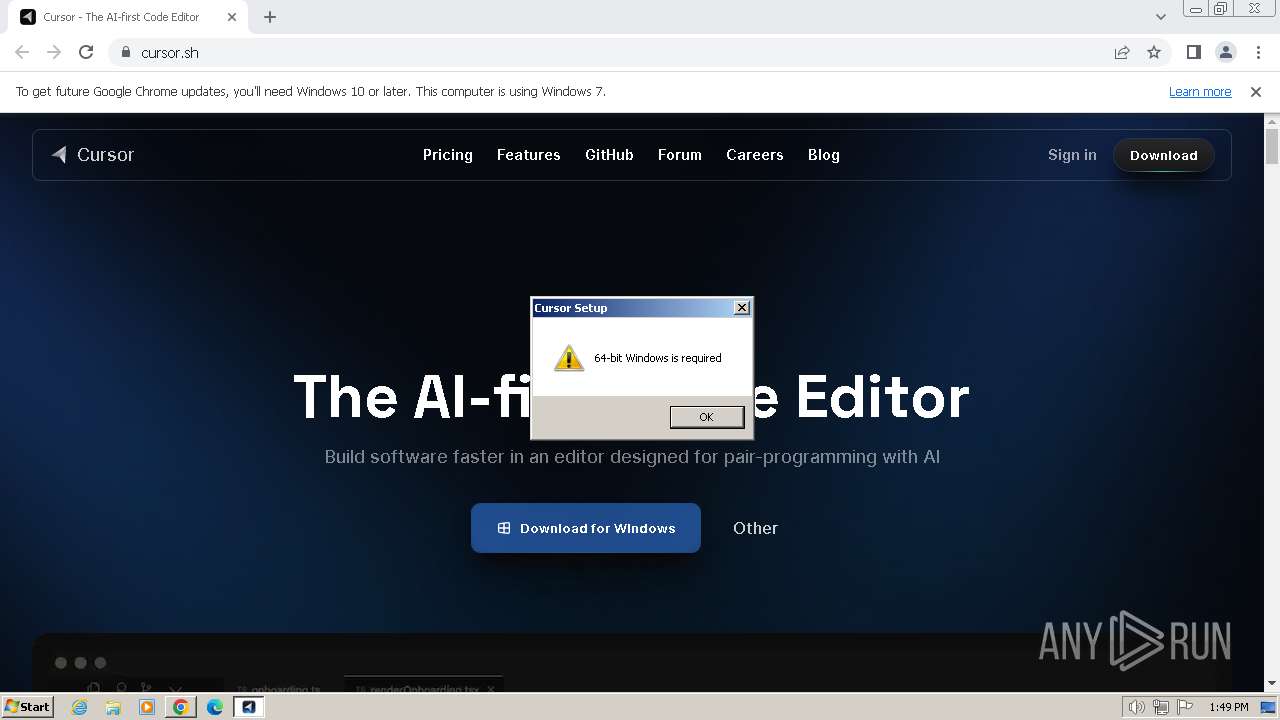
Task: Open the GitHub link in the navigation bar
Action: (609, 155)
